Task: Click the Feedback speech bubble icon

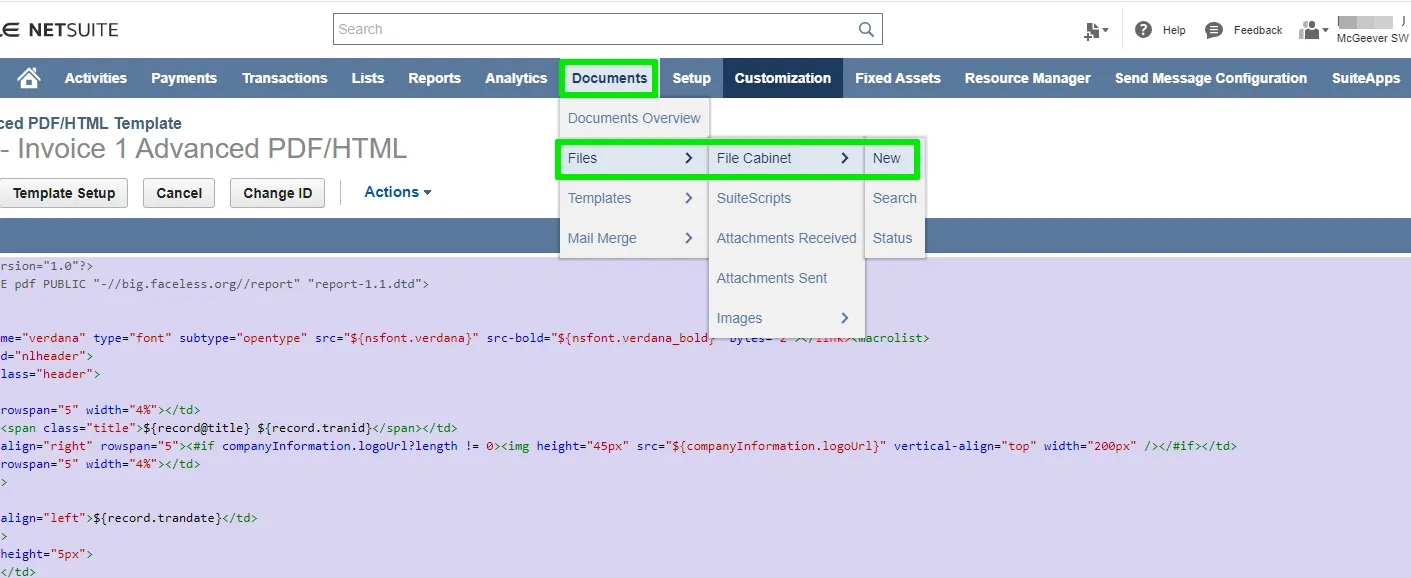Action: pyautogui.click(x=1214, y=30)
